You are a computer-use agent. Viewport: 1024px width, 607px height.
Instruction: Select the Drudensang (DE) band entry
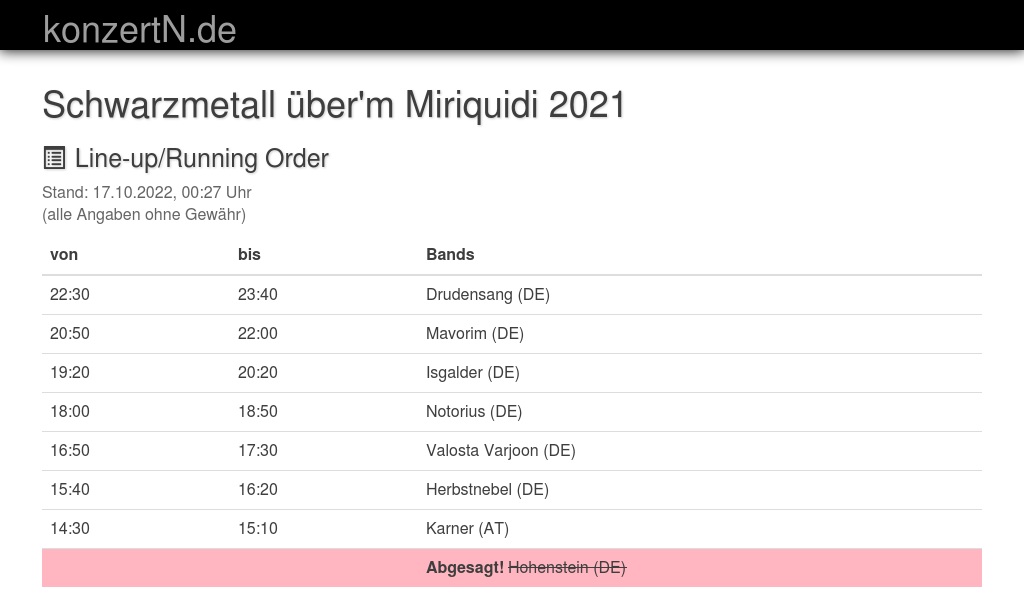(x=488, y=294)
